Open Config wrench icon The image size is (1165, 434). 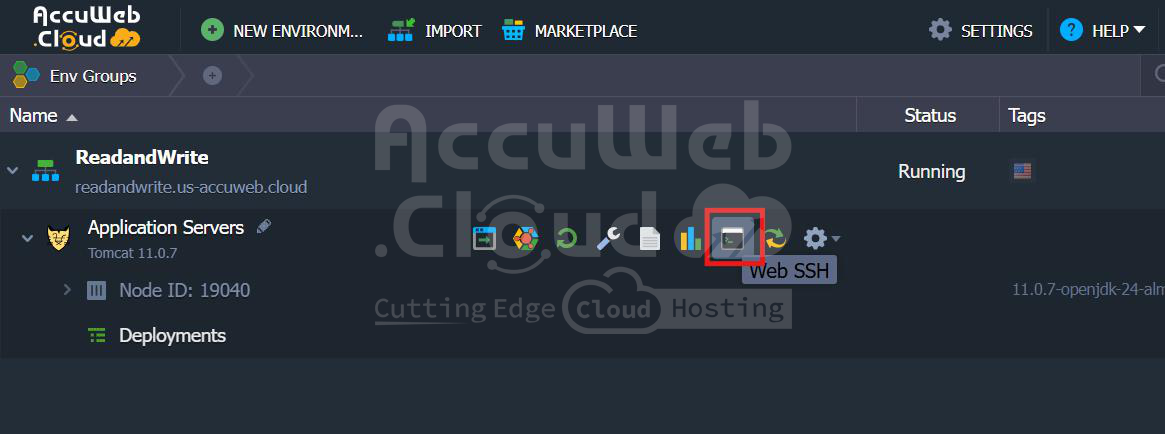(609, 239)
